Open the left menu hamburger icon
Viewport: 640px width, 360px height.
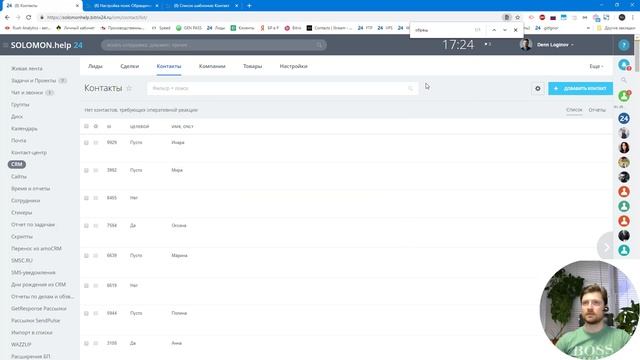[5, 45]
